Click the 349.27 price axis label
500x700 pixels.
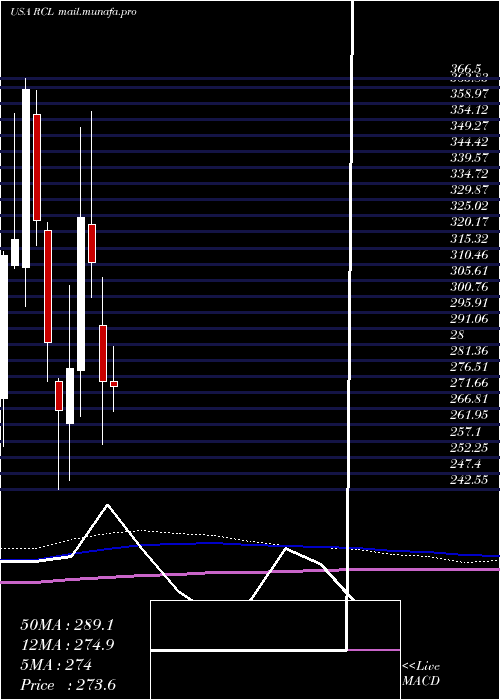(469, 126)
